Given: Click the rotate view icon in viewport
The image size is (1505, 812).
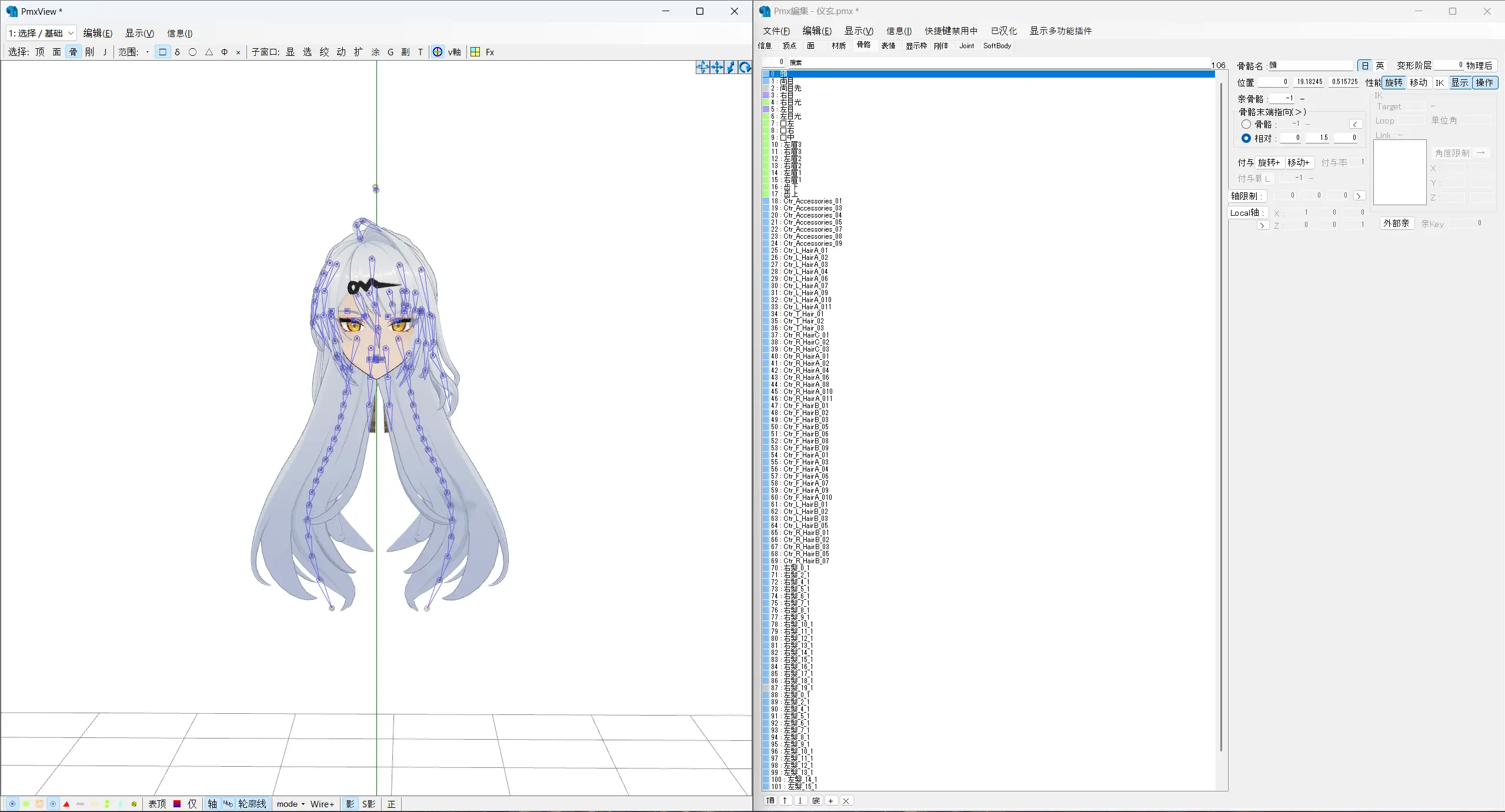Looking at the screenshot, I should pyautogui.click(x=745, y=67).
